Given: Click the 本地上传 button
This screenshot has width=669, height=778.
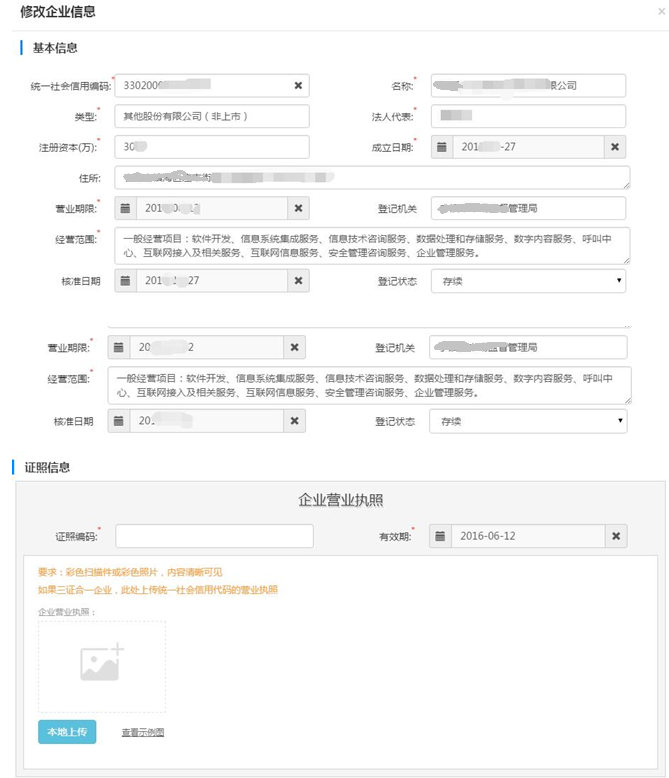Looking at the screenshot, I should 67,732.
